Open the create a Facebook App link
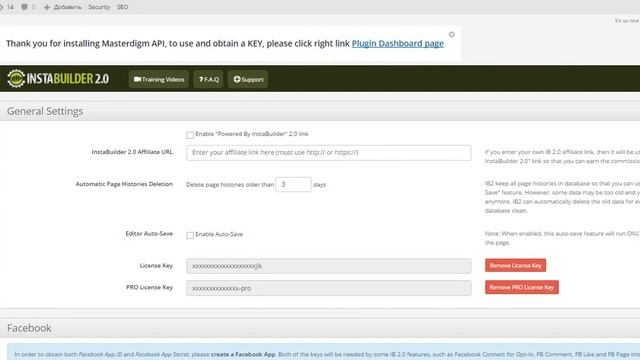The width and height of the screenshot is (640, 360). 243,354
